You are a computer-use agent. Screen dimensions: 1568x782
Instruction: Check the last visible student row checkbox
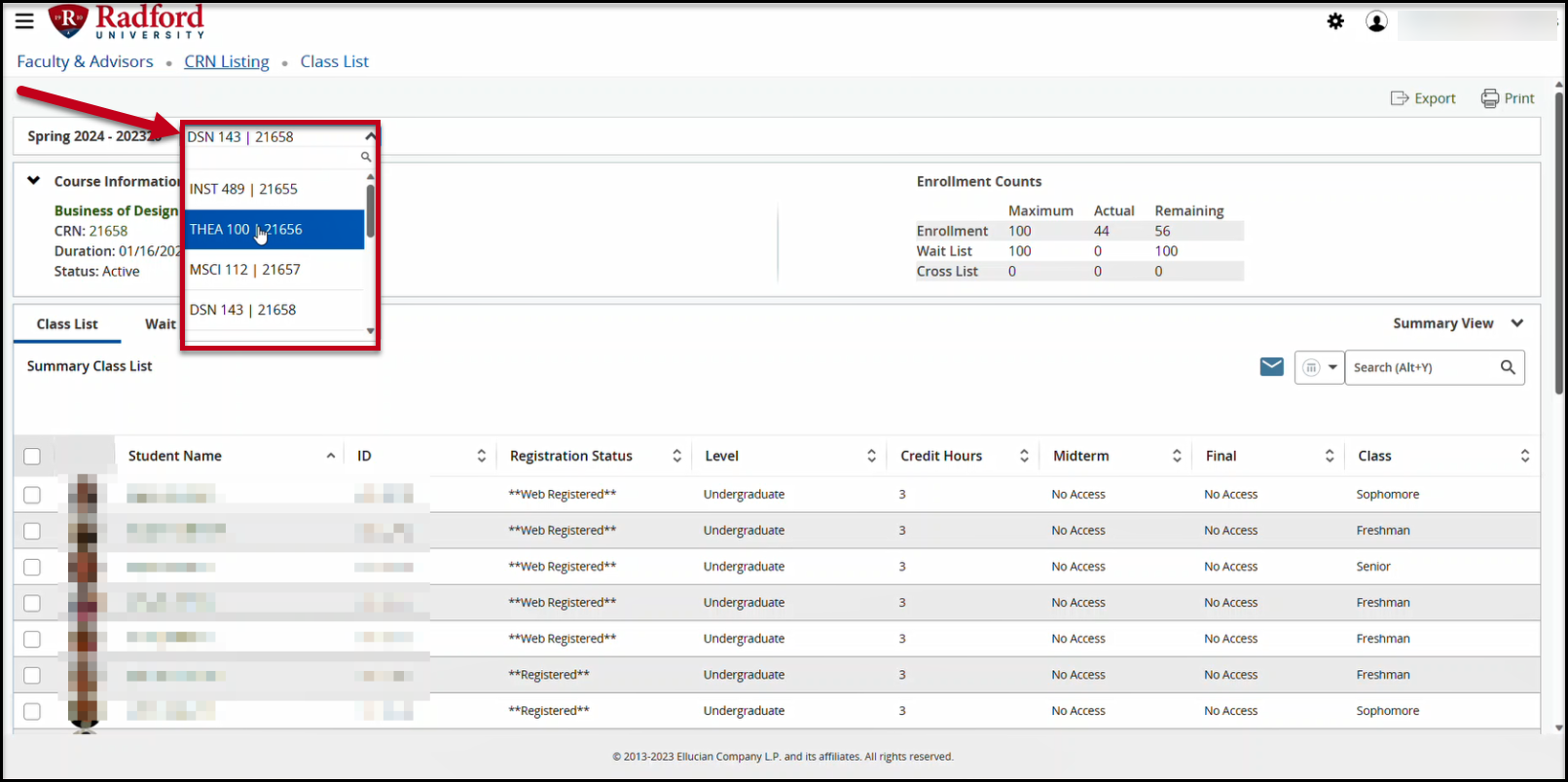coord(32,711)
